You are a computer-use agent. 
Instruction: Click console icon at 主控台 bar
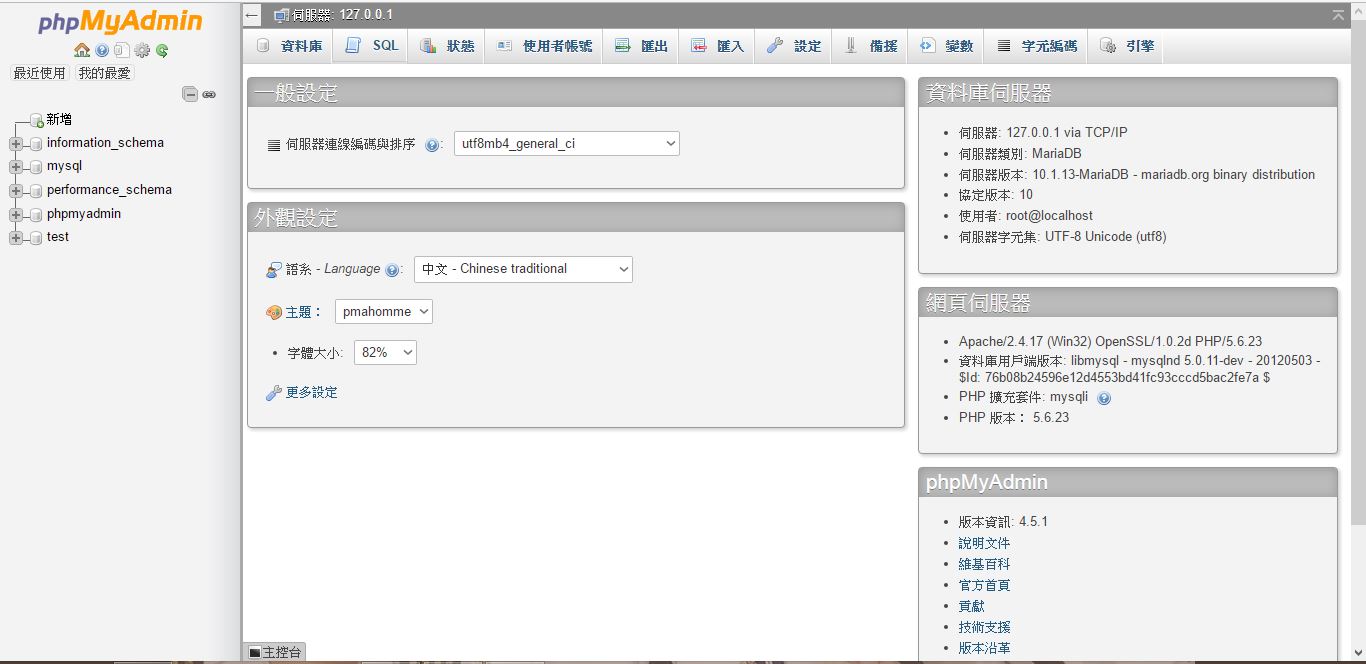click(x=255, y=652)
